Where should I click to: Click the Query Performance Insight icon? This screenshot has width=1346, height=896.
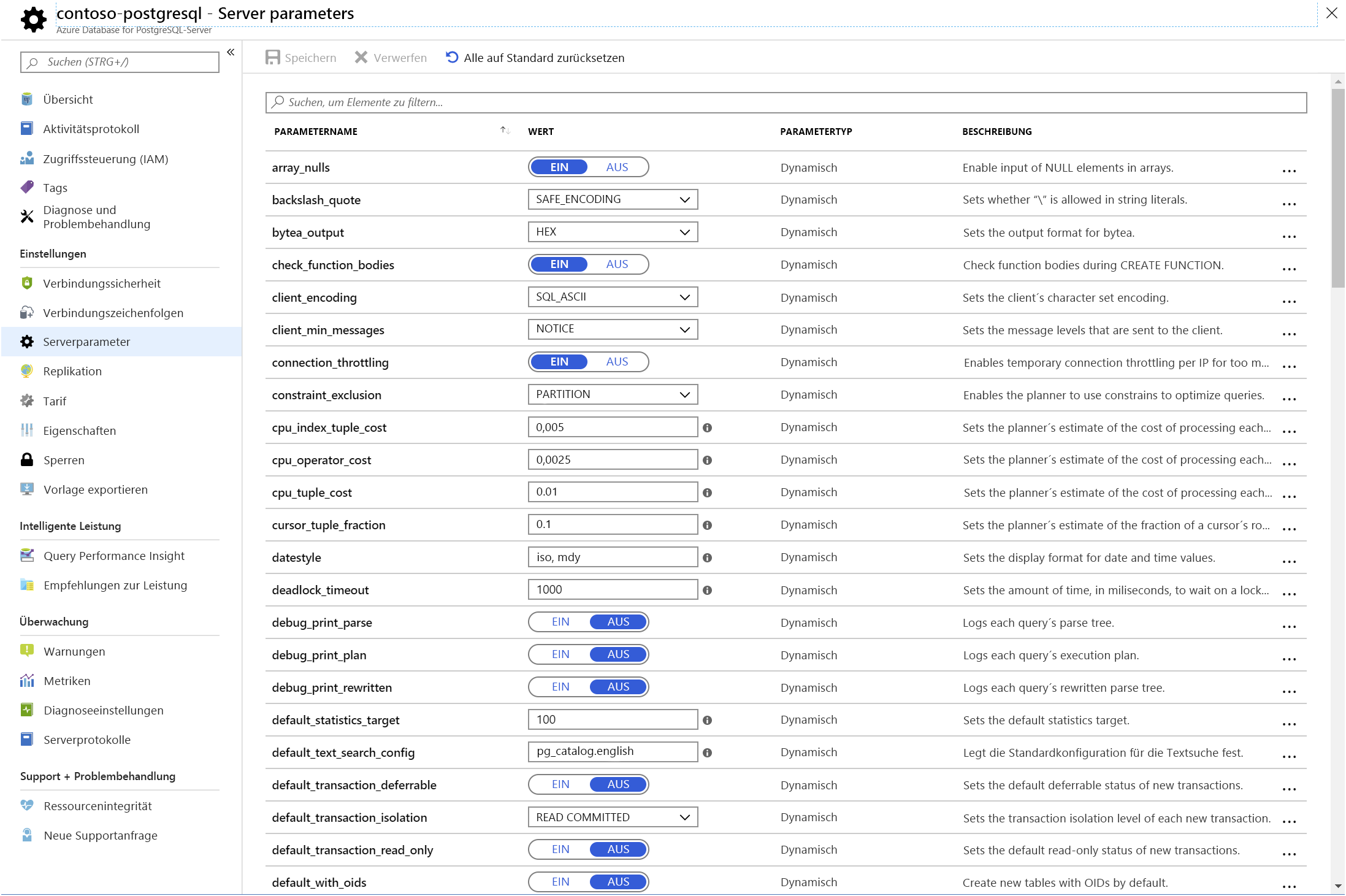(x=27, y=556)
